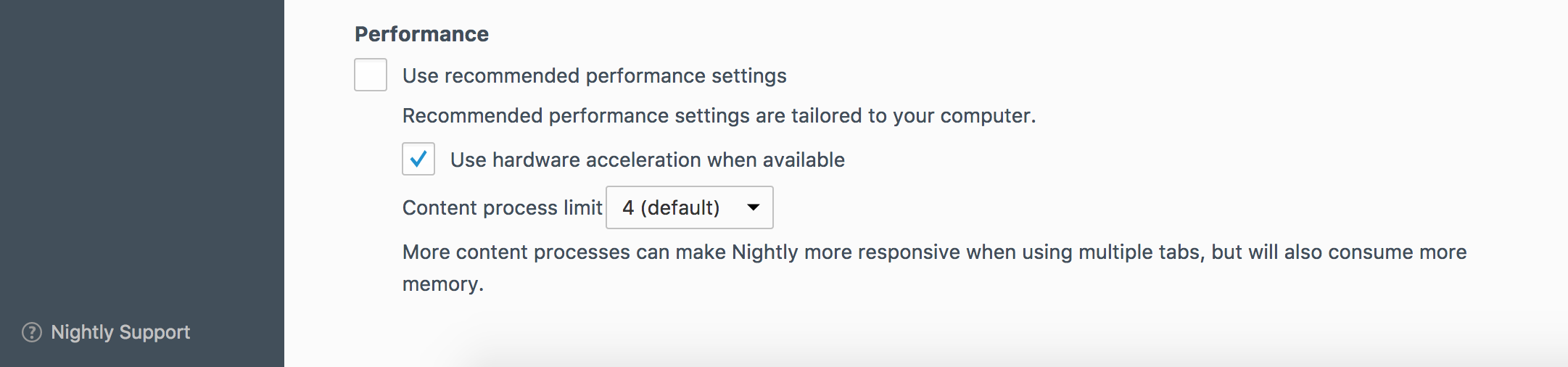
Task: Click the empty dark sidebar area
Action: [141, 145]
